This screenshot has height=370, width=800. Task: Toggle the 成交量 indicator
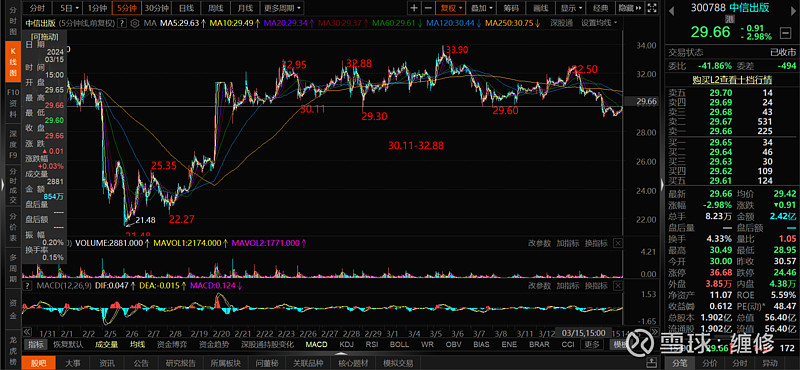point(106,344)
